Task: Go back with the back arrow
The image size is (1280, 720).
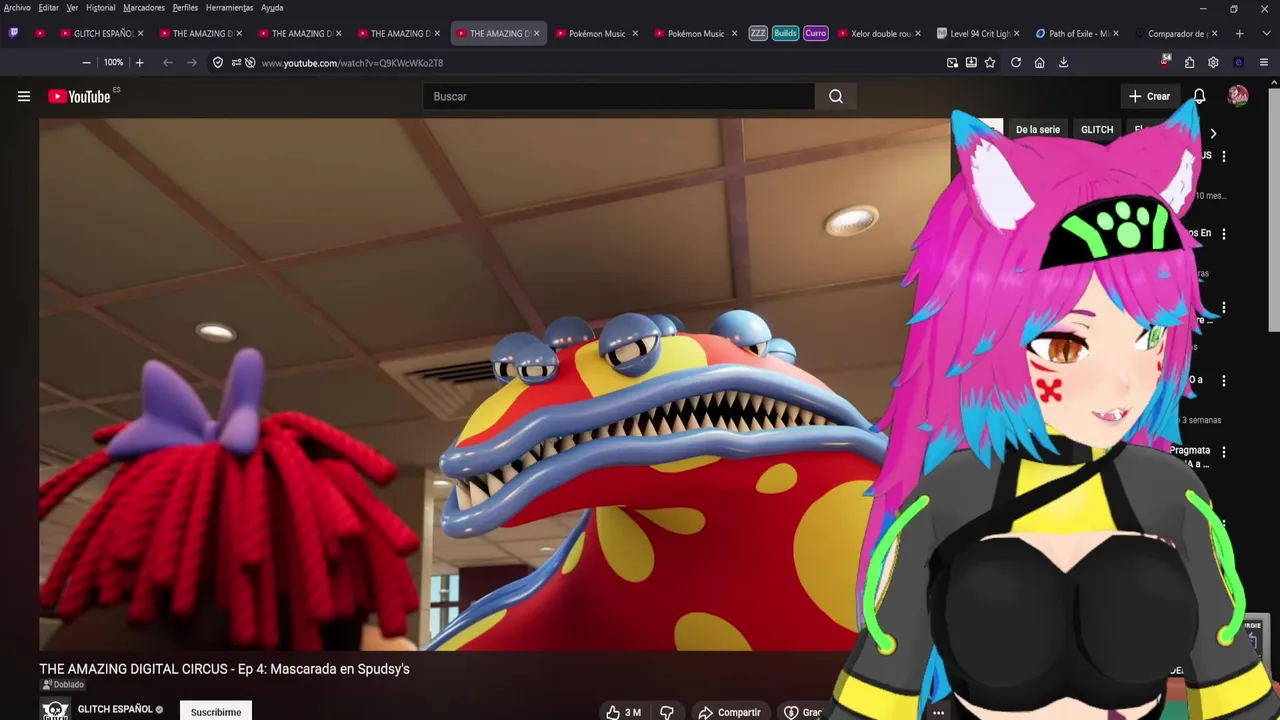Action: coord(167,62)
